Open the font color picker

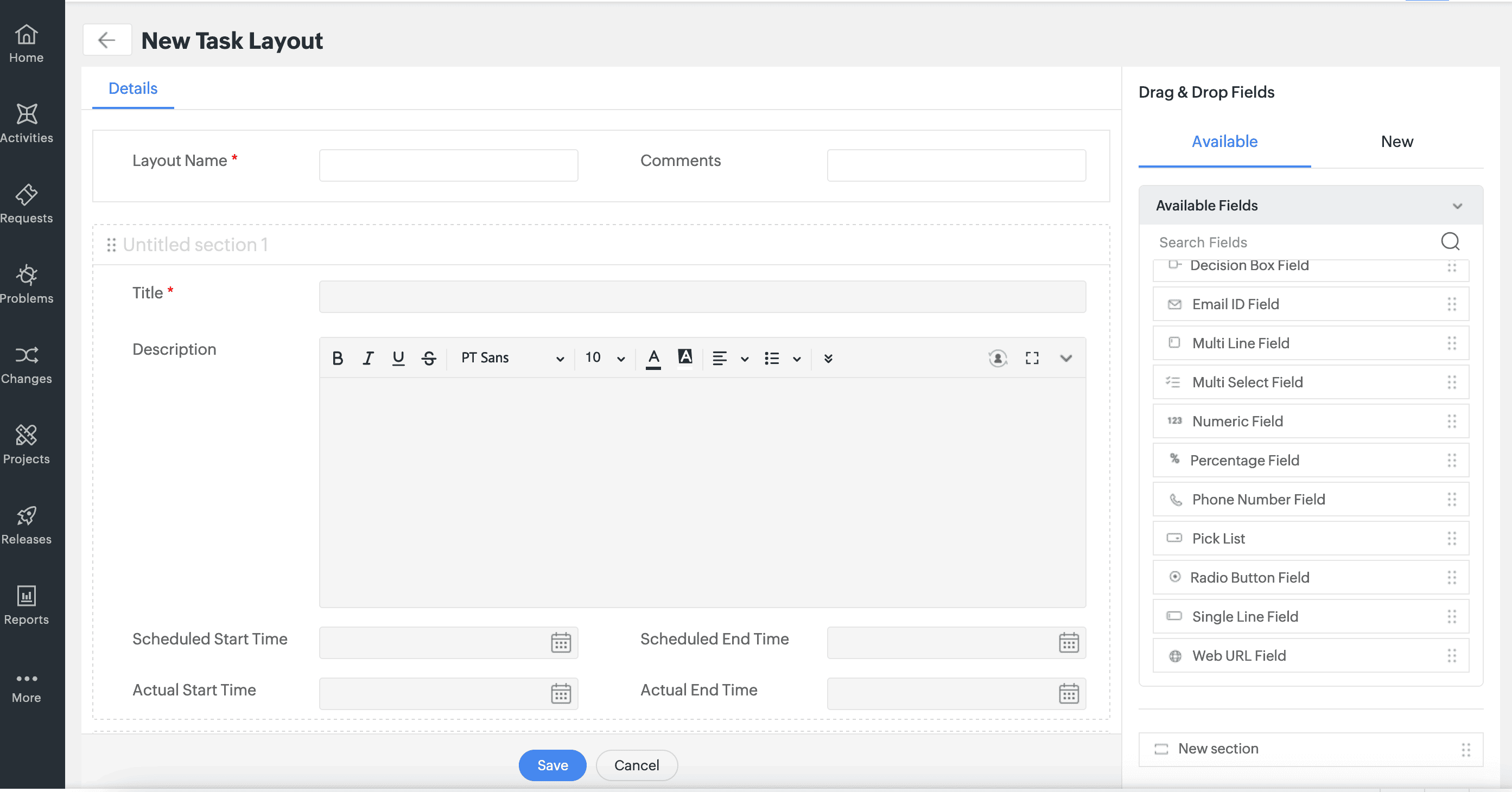(x=653, y=358)
